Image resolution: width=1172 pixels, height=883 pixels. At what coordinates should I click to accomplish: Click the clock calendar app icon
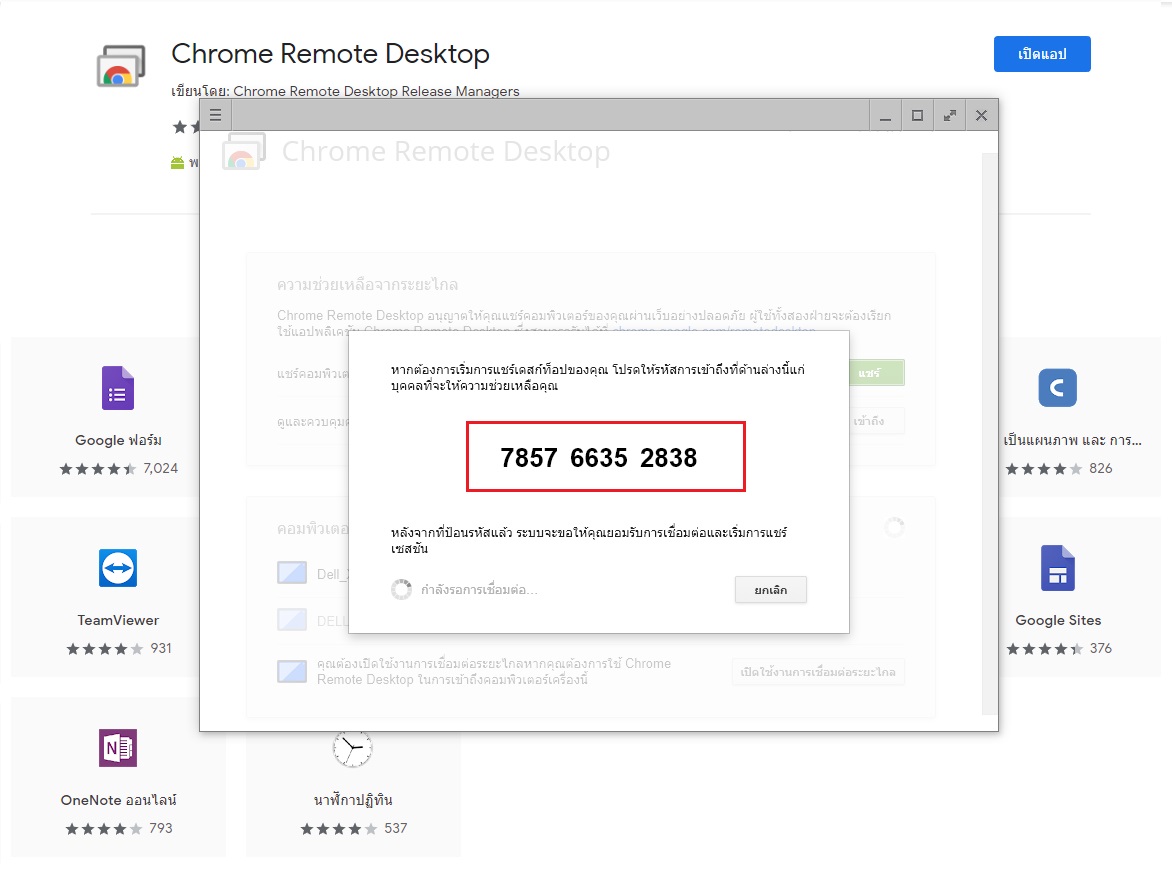pos(353,748)
